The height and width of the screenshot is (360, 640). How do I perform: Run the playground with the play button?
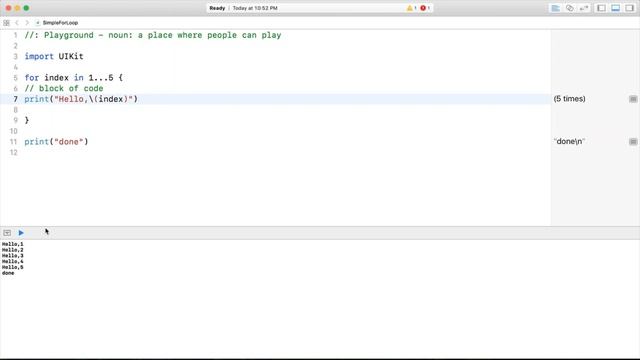[x=21, y=233]
